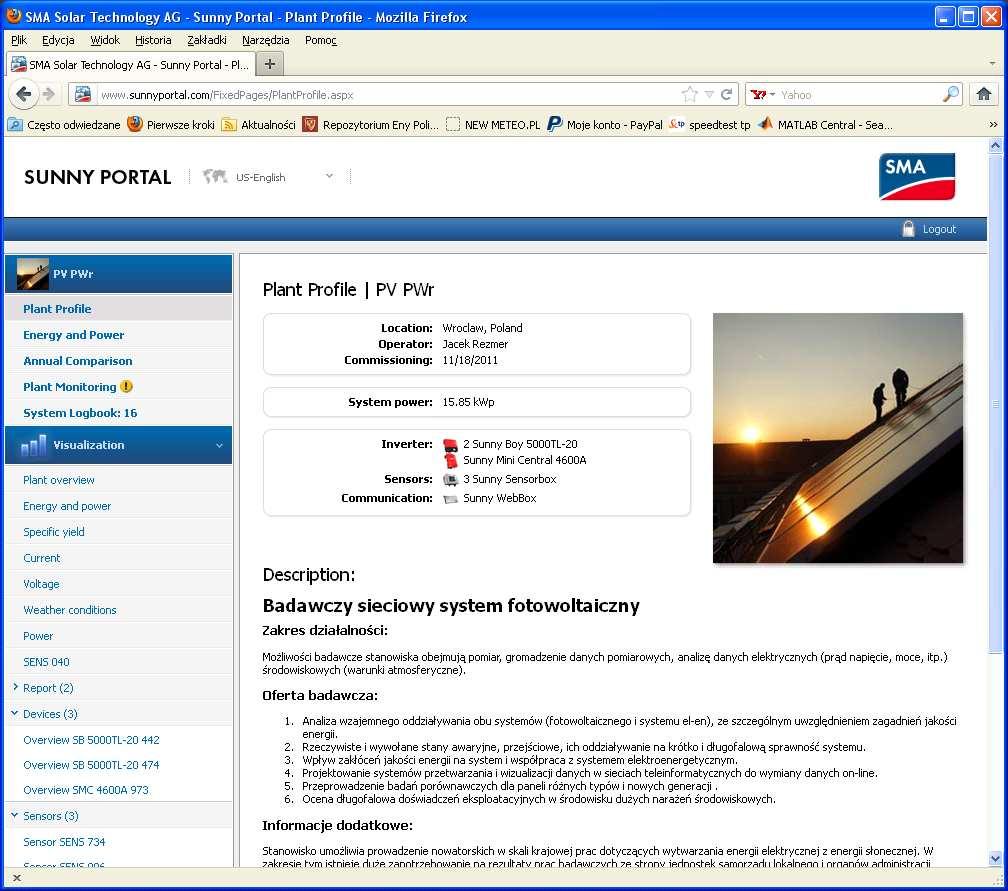The image size is (1008, 891).
Task: Bookmark this page with the star icon
Action: [x=690, y=94]
